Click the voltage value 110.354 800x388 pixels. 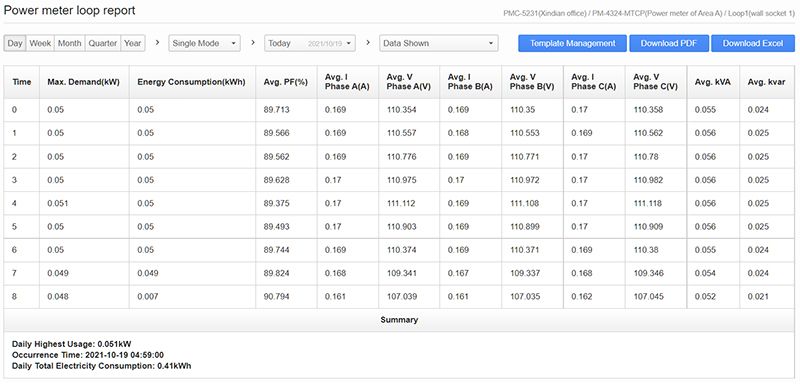402,110
